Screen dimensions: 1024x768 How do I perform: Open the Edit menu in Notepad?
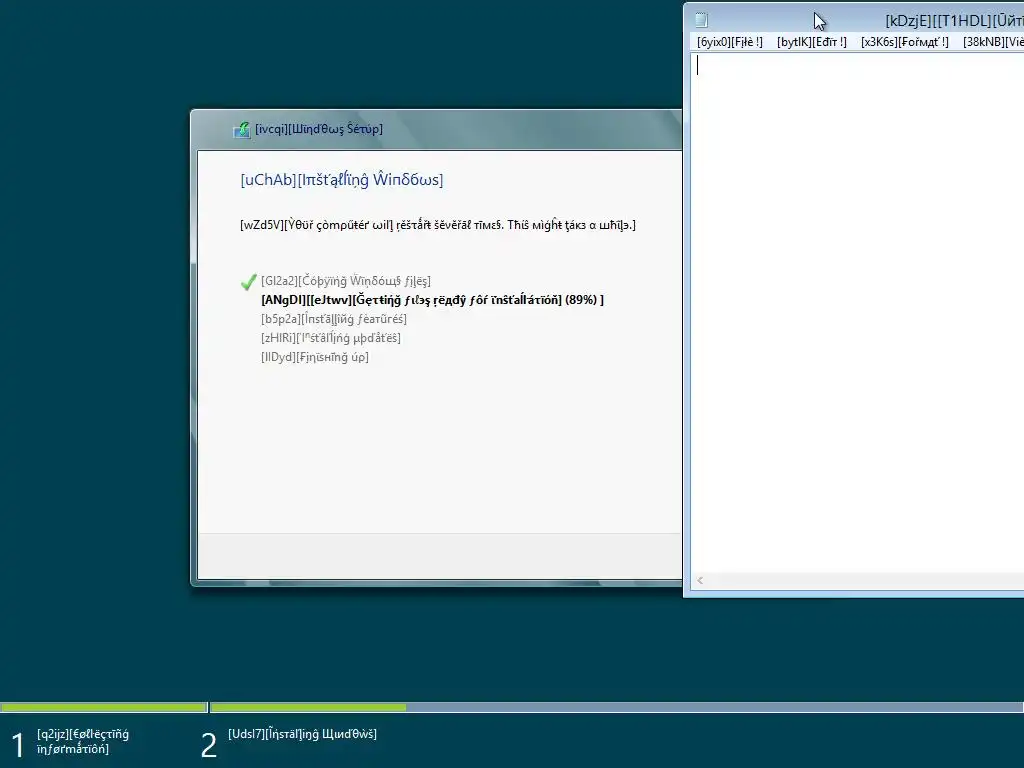pyautogui.click(x=812, y=42)
